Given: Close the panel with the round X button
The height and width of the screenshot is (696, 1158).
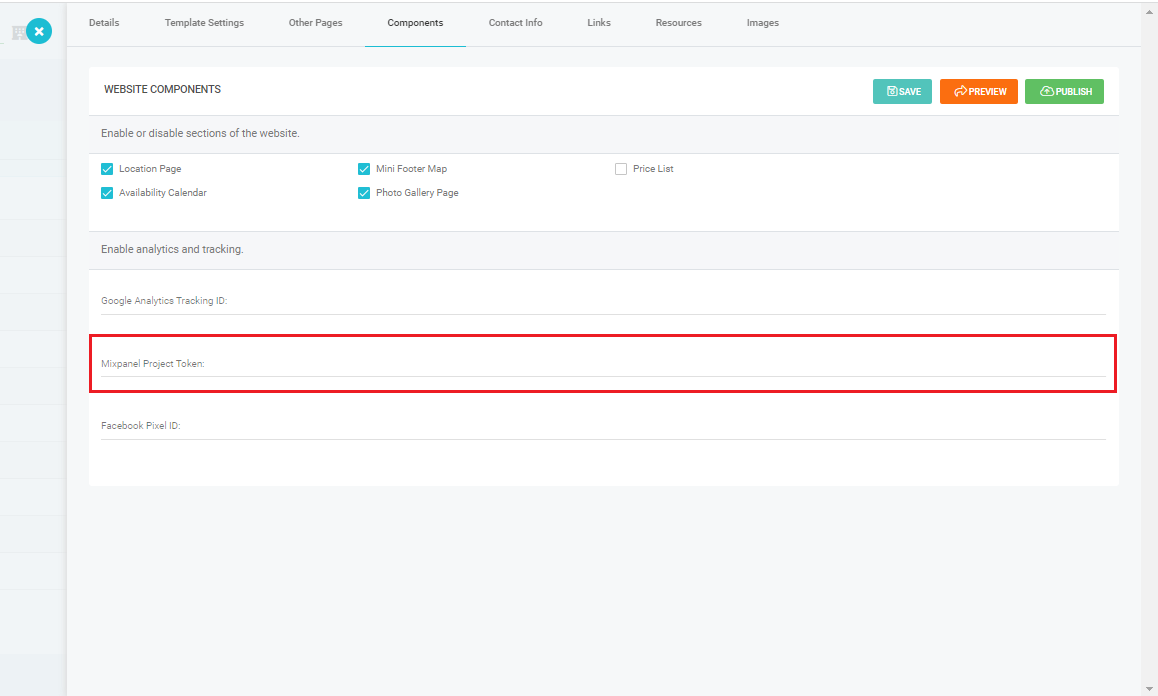Looking at the screenshot, I should [x=39, y=31].
